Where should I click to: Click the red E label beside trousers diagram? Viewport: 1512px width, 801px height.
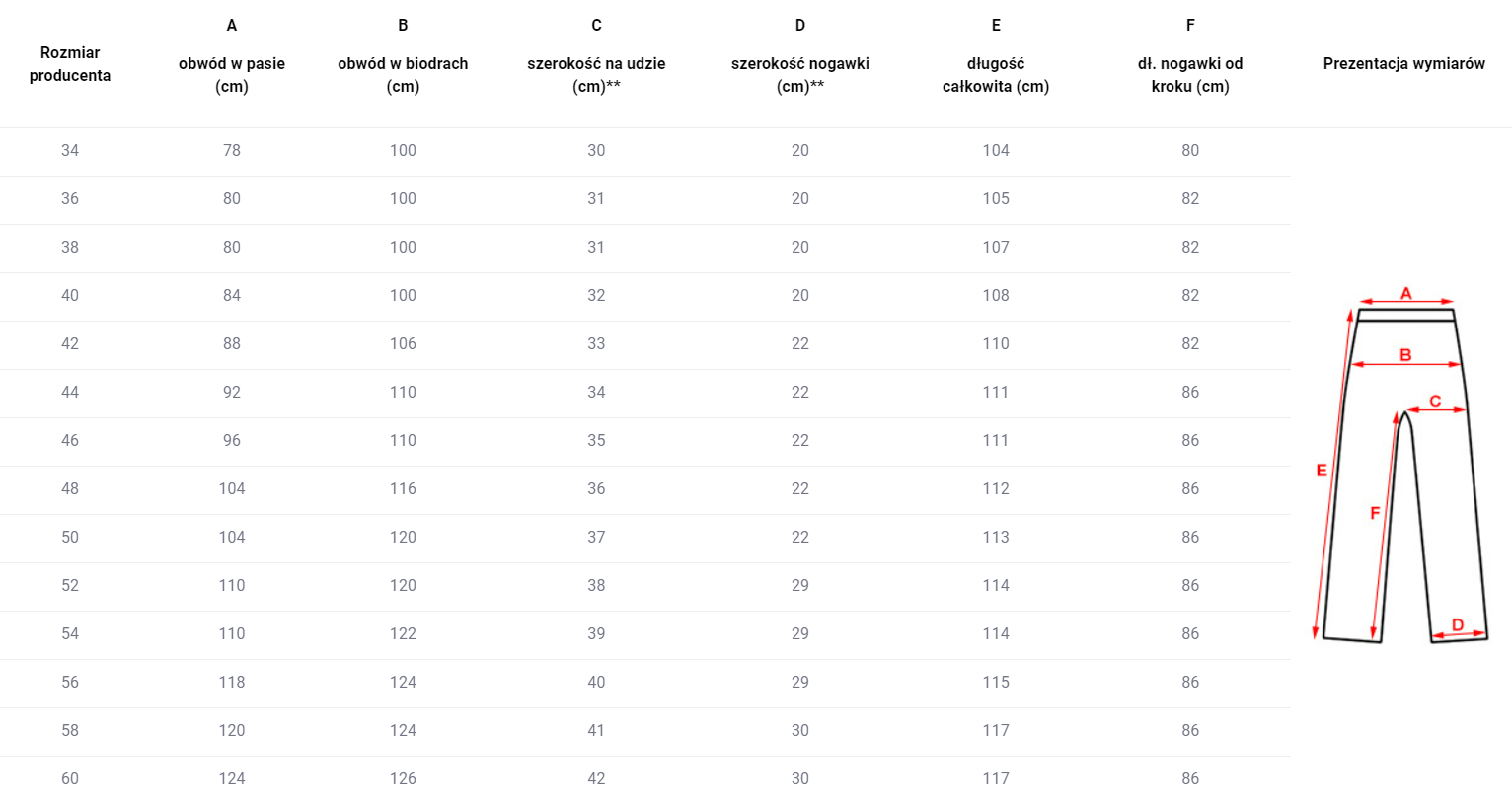pos(1322,471)
